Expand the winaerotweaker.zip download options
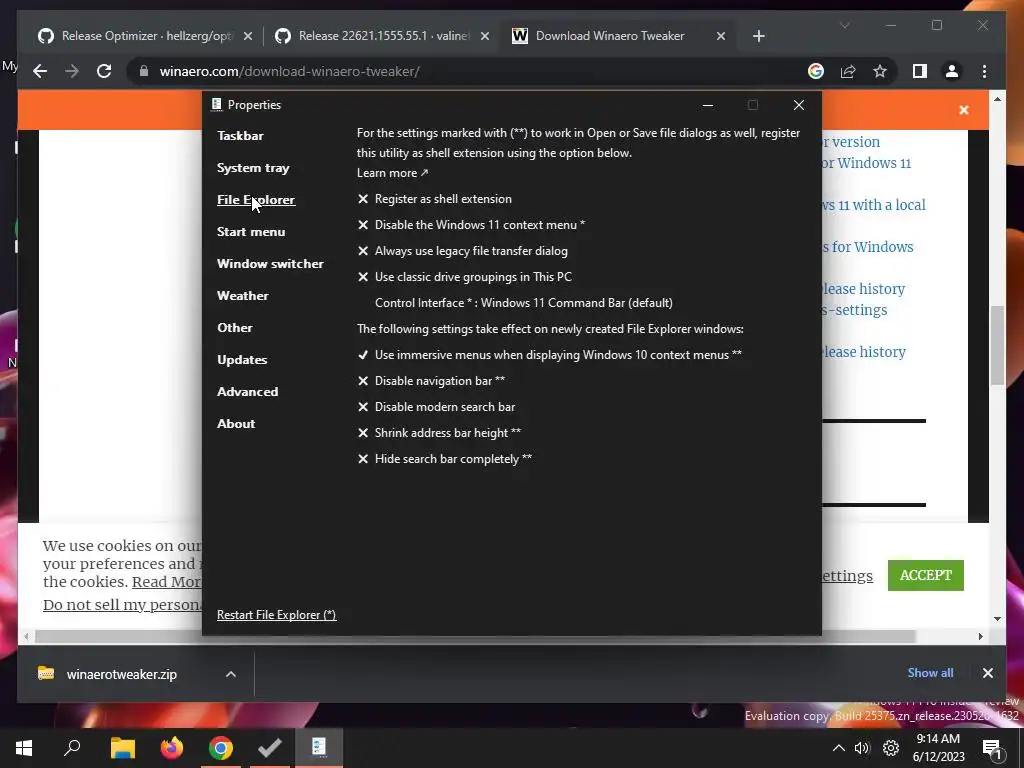The height and width of the screenshot is (768, 1024). (x=231, y=674)
